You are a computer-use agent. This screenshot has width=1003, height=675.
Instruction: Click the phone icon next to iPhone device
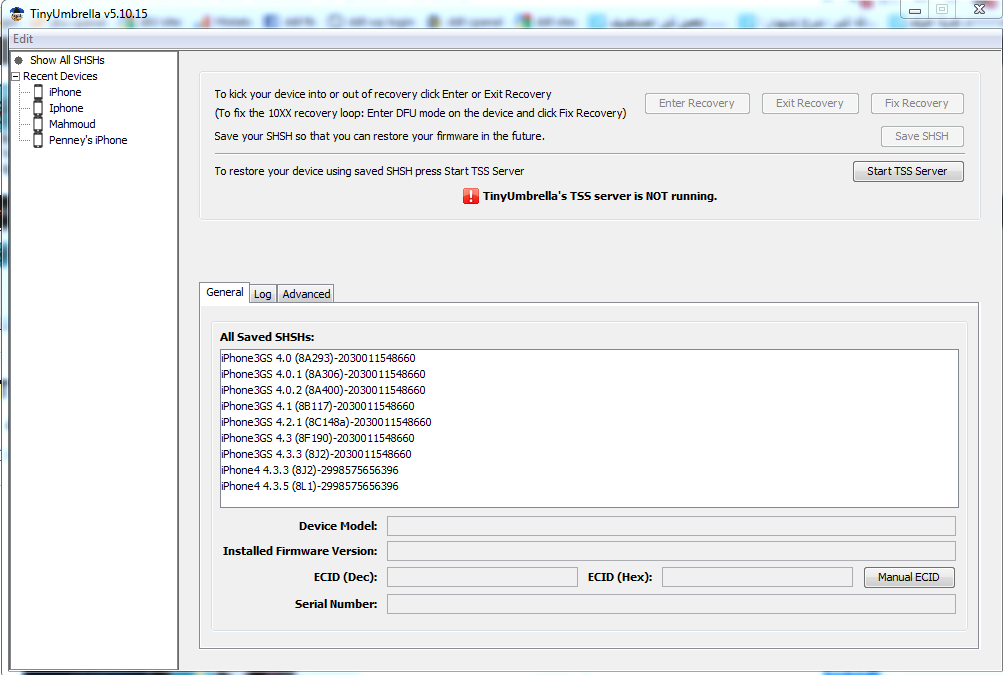click(38, 92)
